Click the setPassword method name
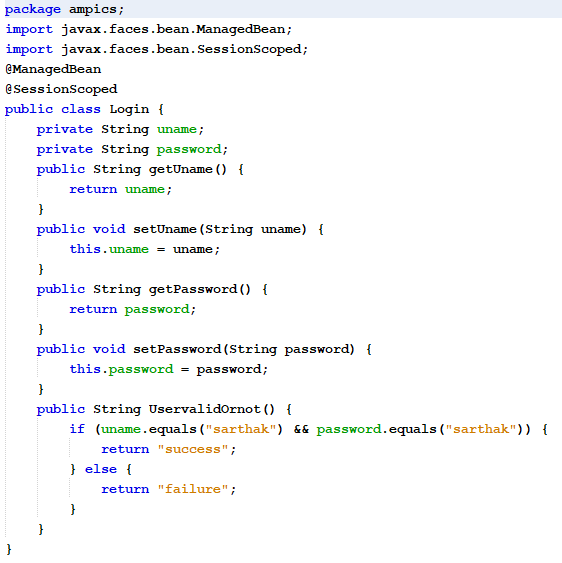 click(177, 349)
